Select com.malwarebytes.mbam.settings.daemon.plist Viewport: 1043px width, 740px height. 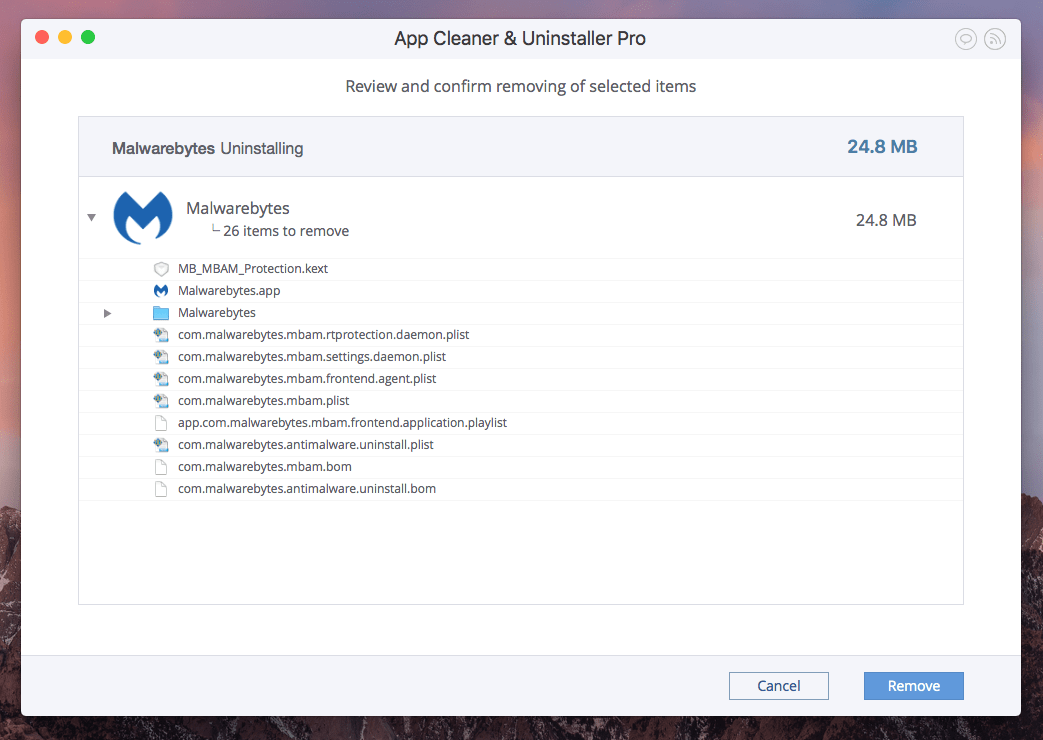pos(312,357)
